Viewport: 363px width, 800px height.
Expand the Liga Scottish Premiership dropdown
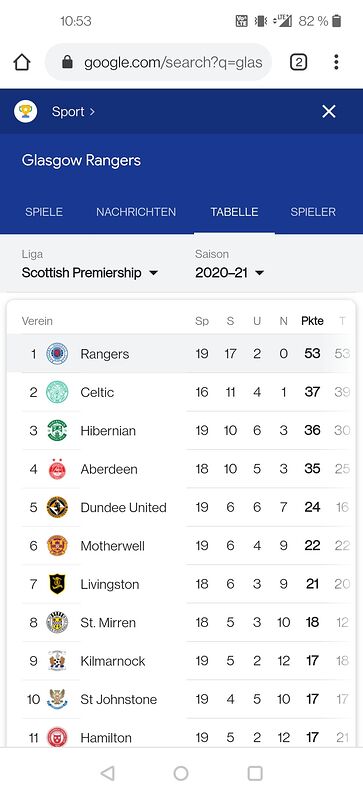[90, 272]
